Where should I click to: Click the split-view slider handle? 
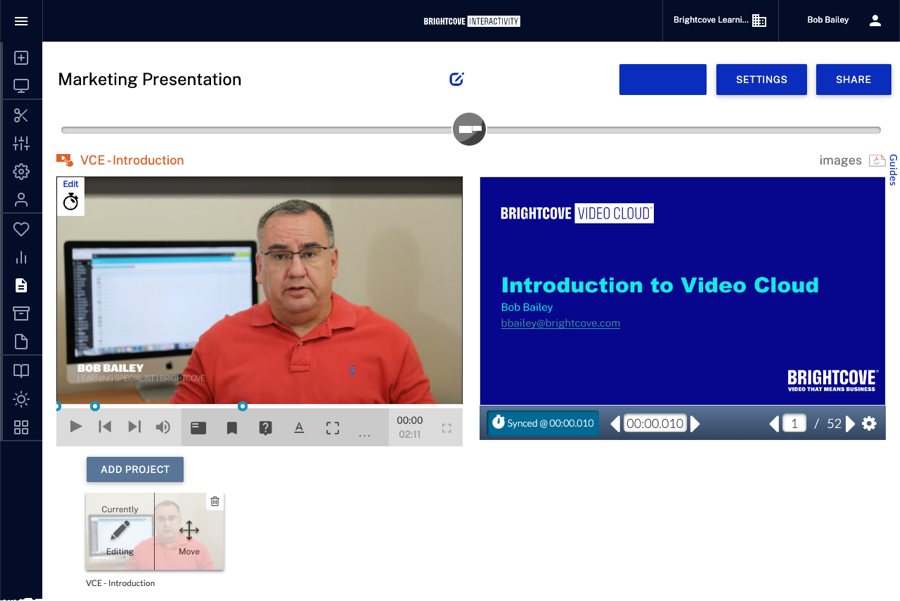469,129
